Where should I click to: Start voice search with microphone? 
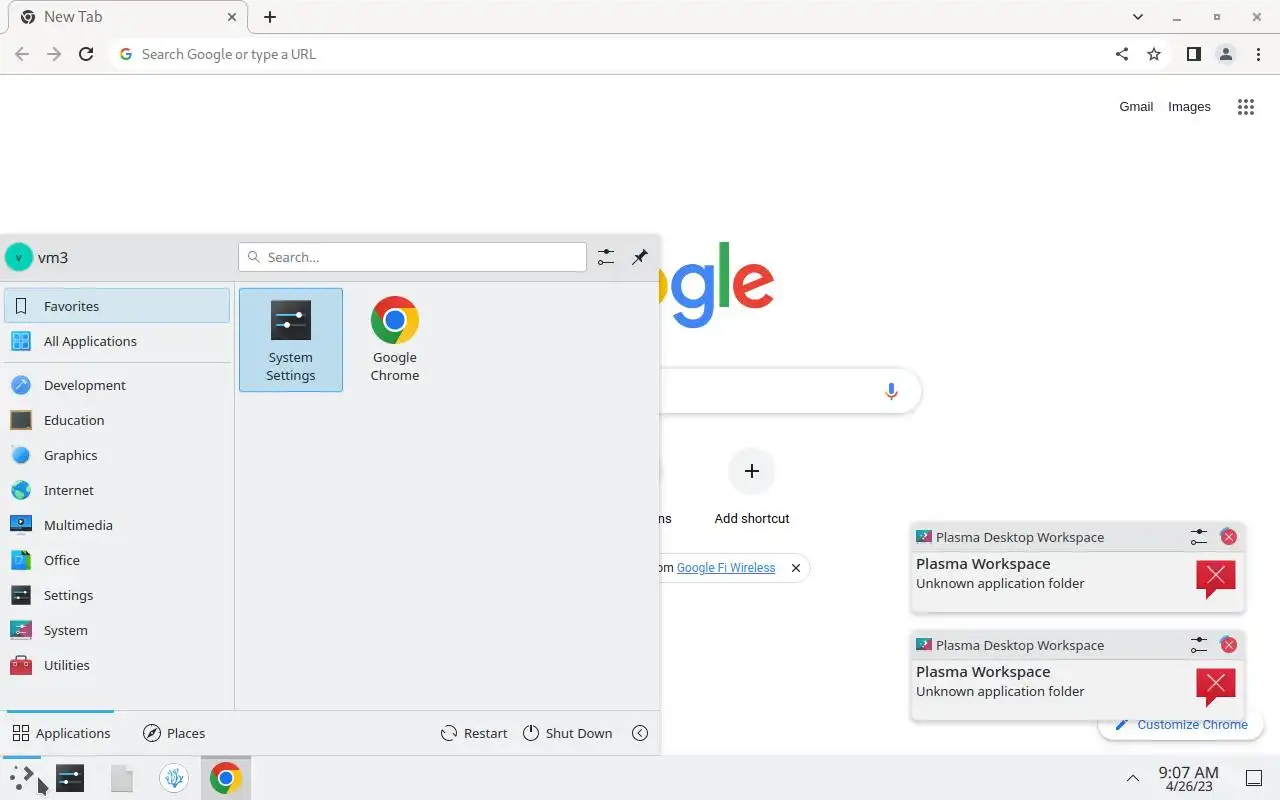pos(891,391)
